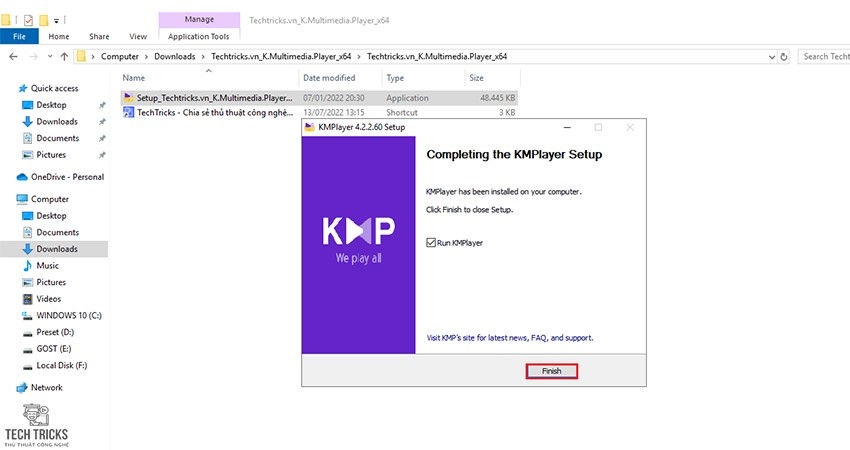
Task: Click the TechTricks shortcut file icon
Action: 128,112
